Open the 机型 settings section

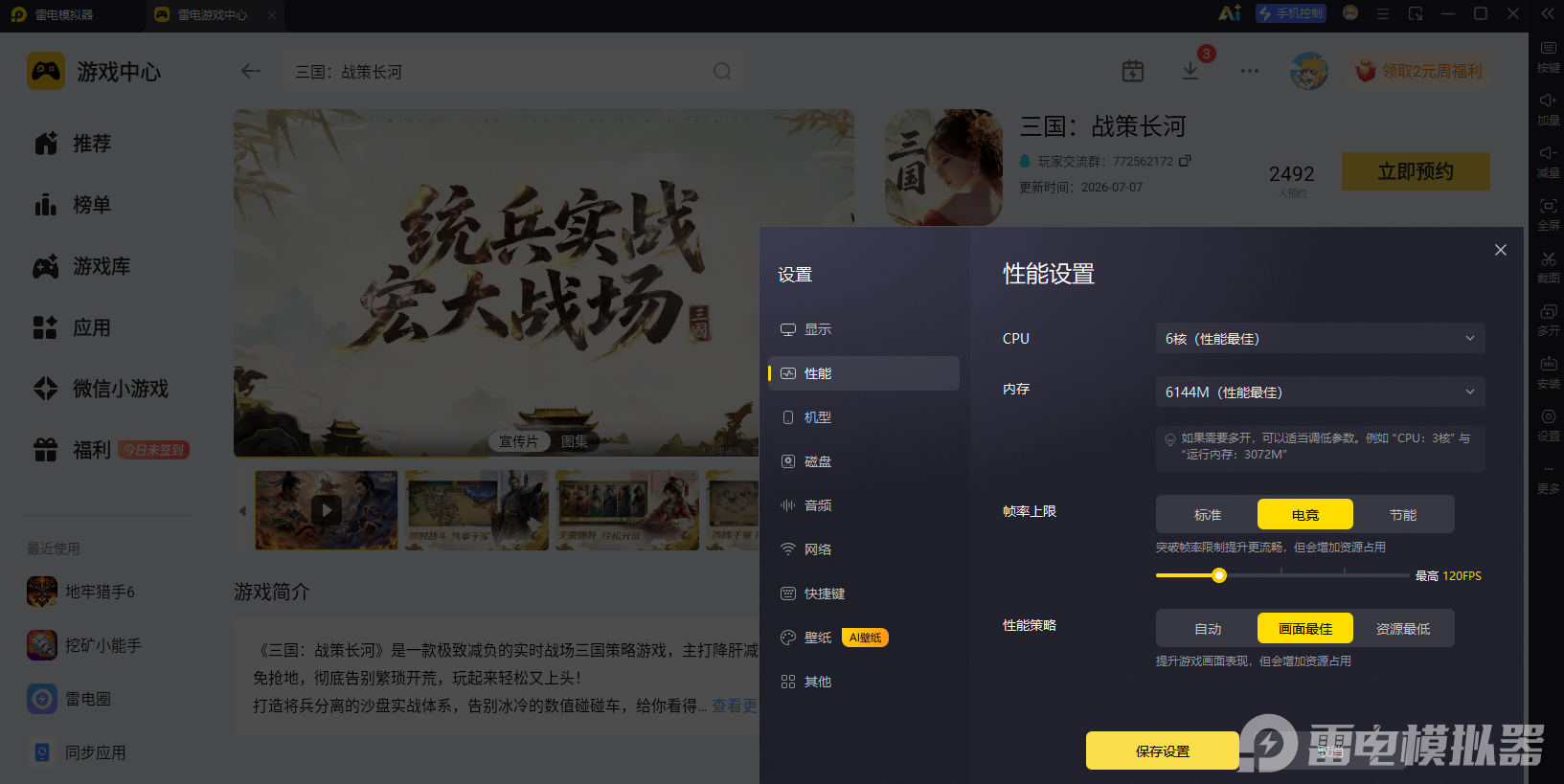click(864, 417)
